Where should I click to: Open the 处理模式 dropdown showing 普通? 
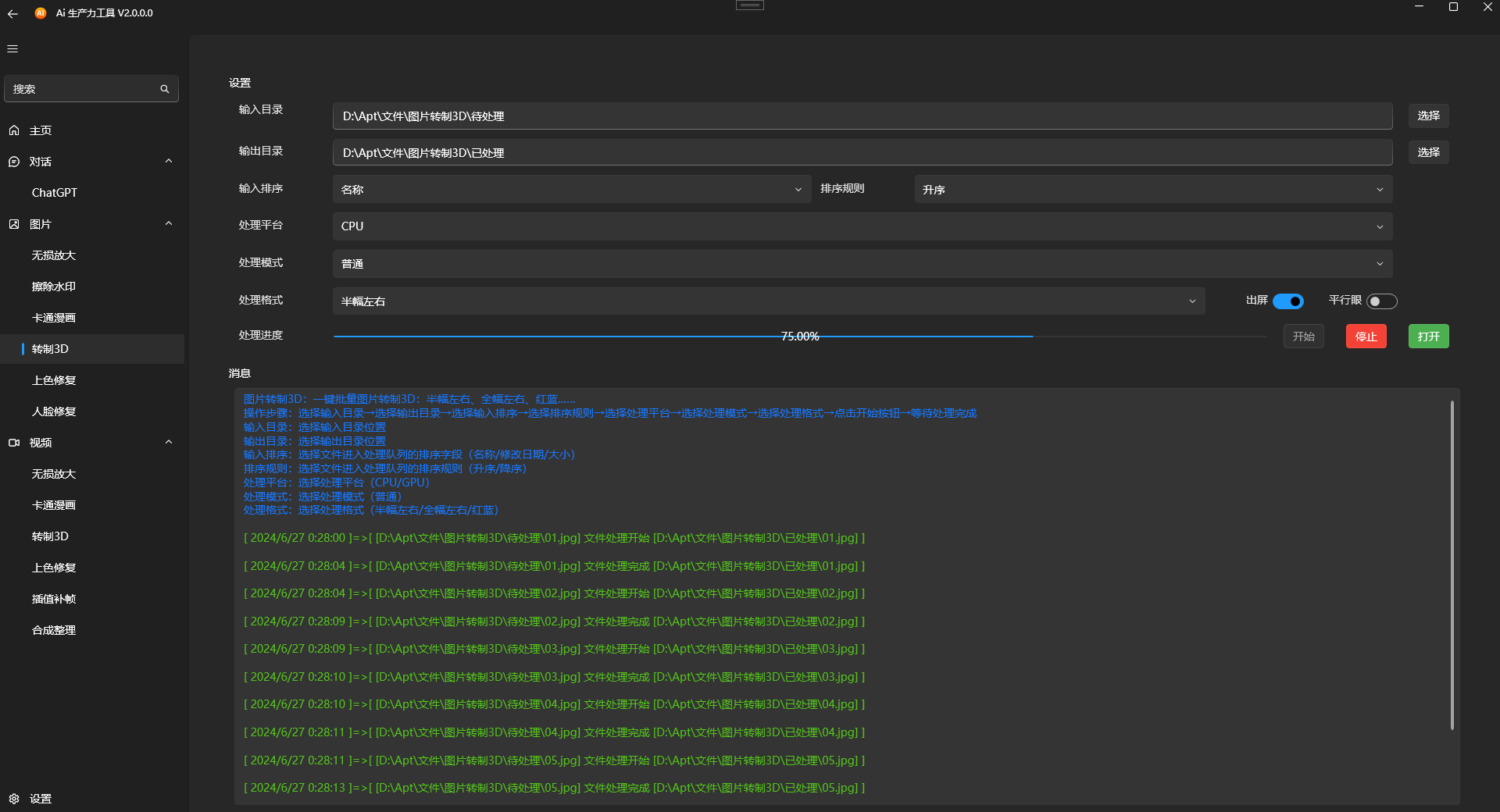click(862, 264)
